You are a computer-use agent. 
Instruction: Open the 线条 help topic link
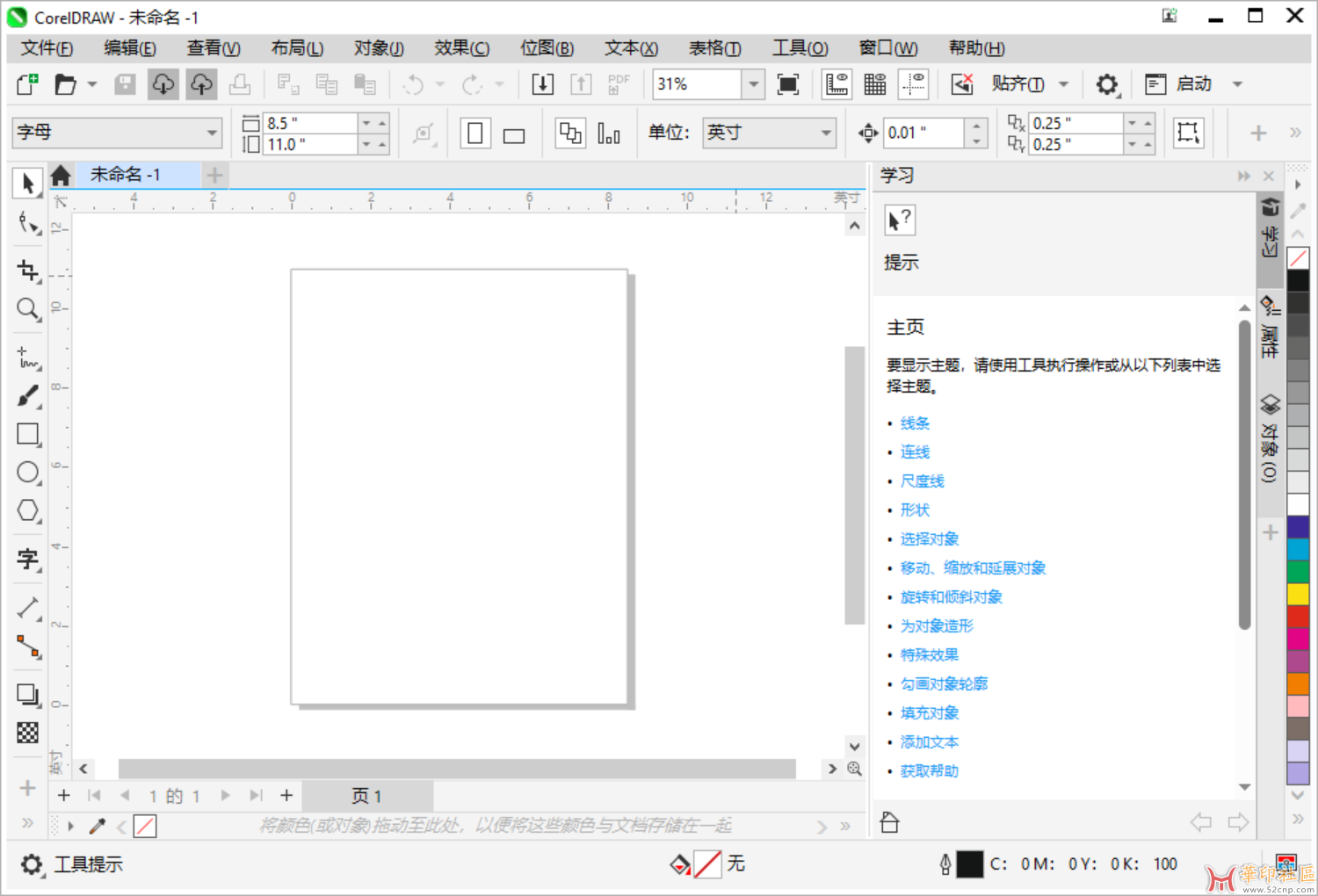click(x=915, y=423)
